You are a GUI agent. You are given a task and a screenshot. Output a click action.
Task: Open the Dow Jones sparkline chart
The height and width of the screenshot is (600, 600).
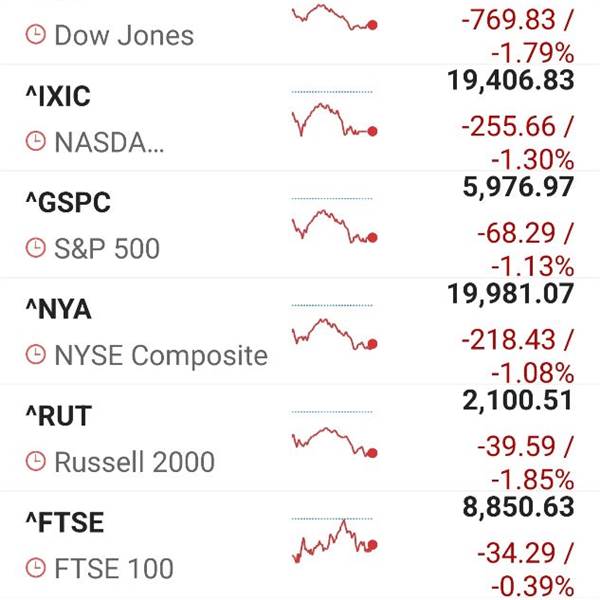334,17
